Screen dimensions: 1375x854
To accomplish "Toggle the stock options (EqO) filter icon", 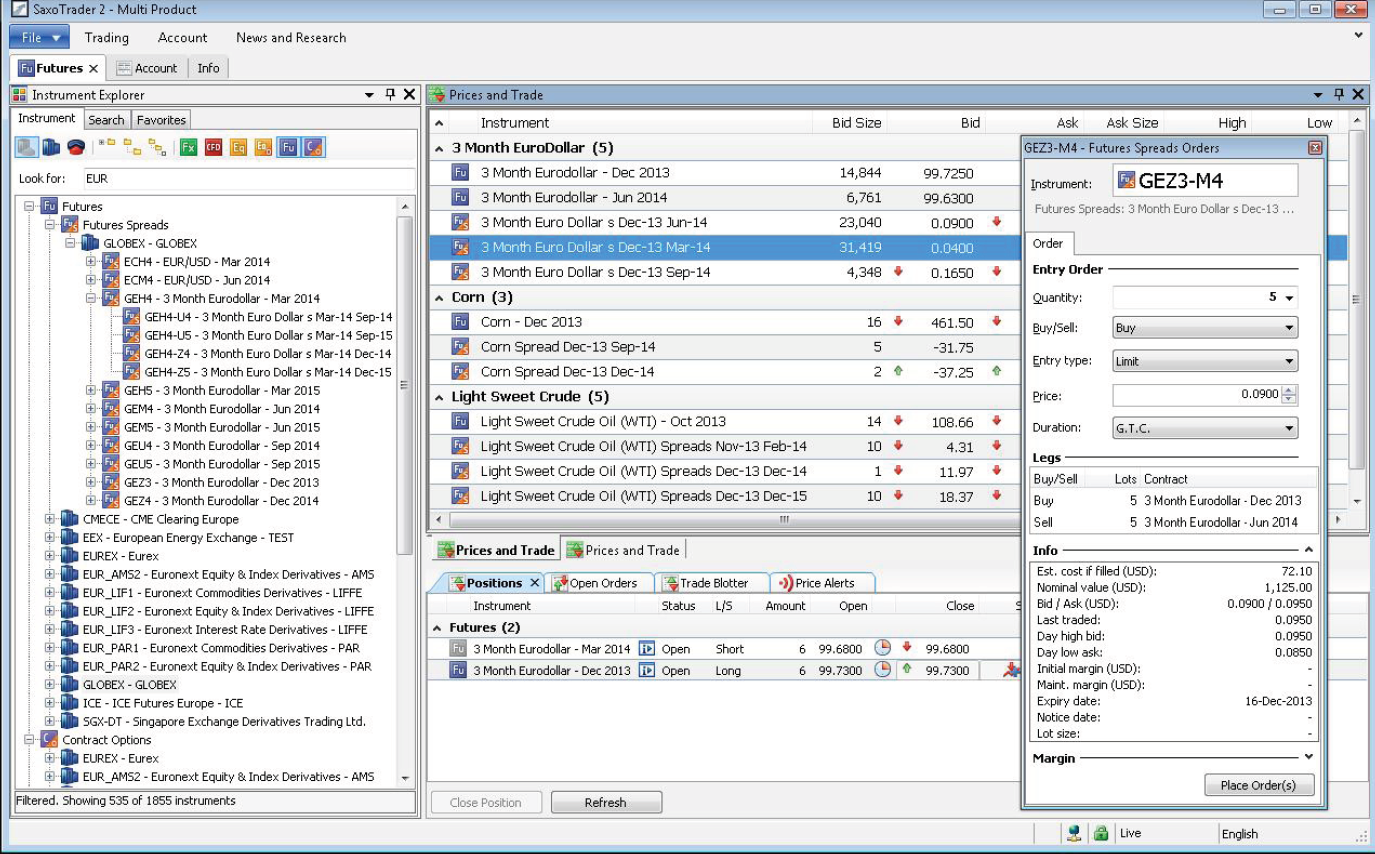I will (x=263, y=147).
